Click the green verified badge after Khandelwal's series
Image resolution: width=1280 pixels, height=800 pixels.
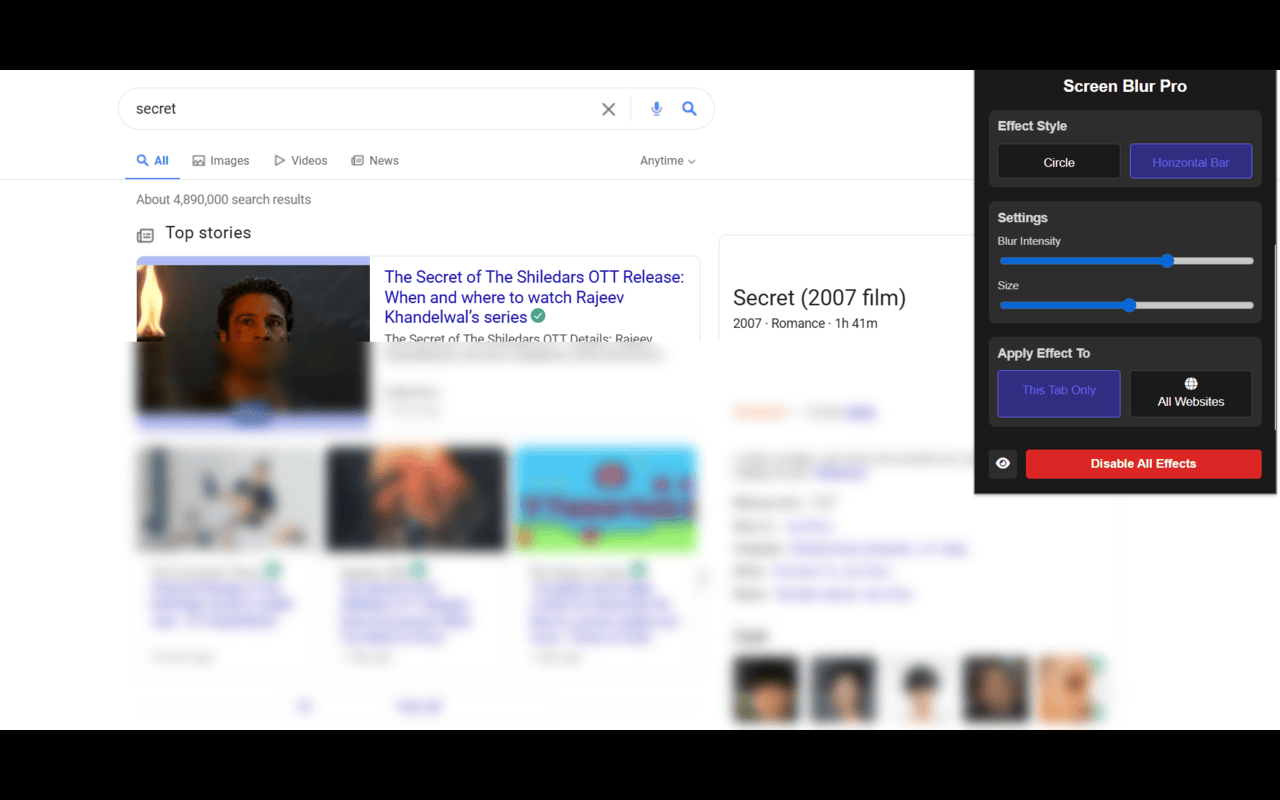pos(538,316)
